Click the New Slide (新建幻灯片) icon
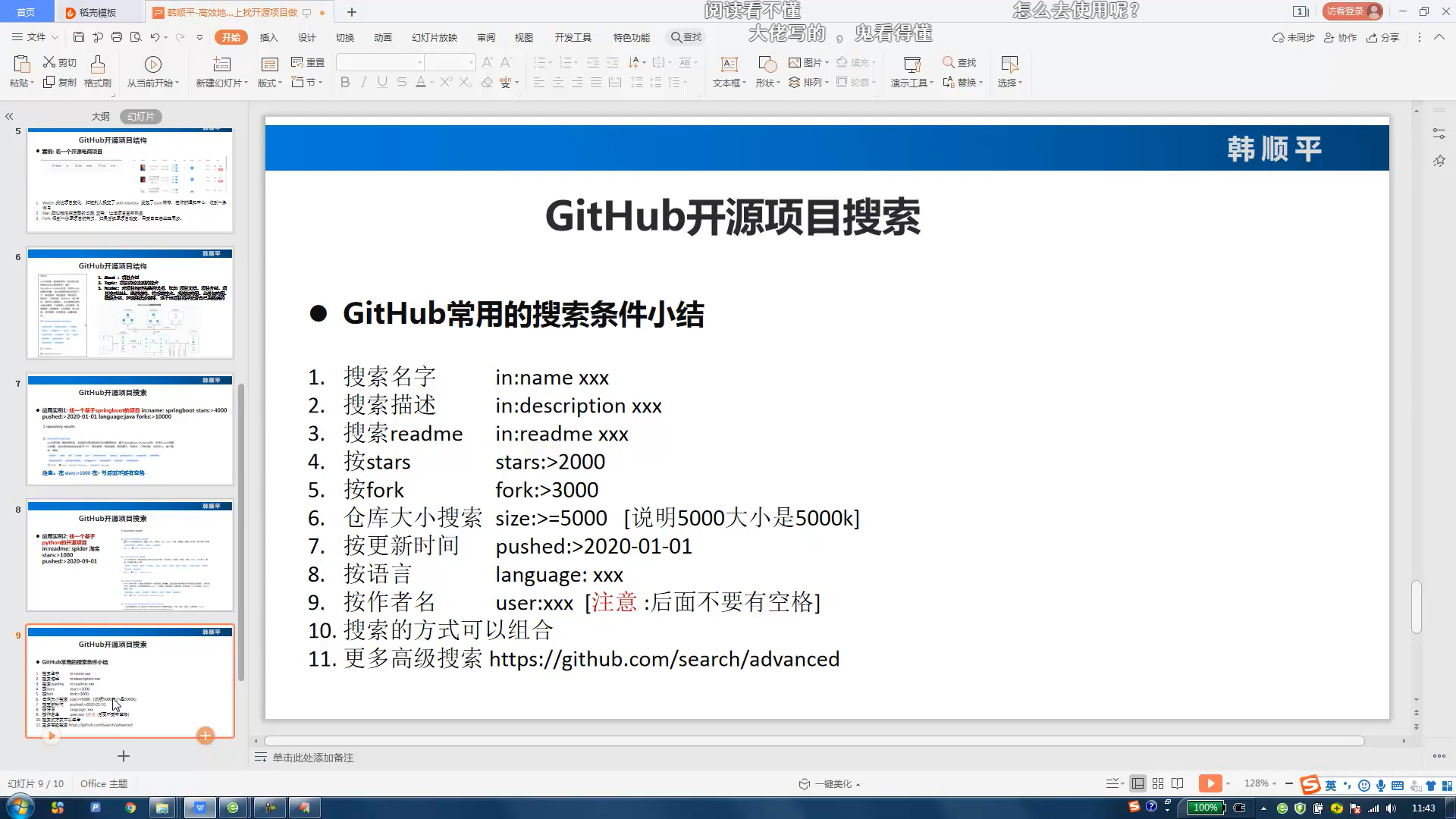Viewport: 1456px width, 819px height. tap(221, 64)
